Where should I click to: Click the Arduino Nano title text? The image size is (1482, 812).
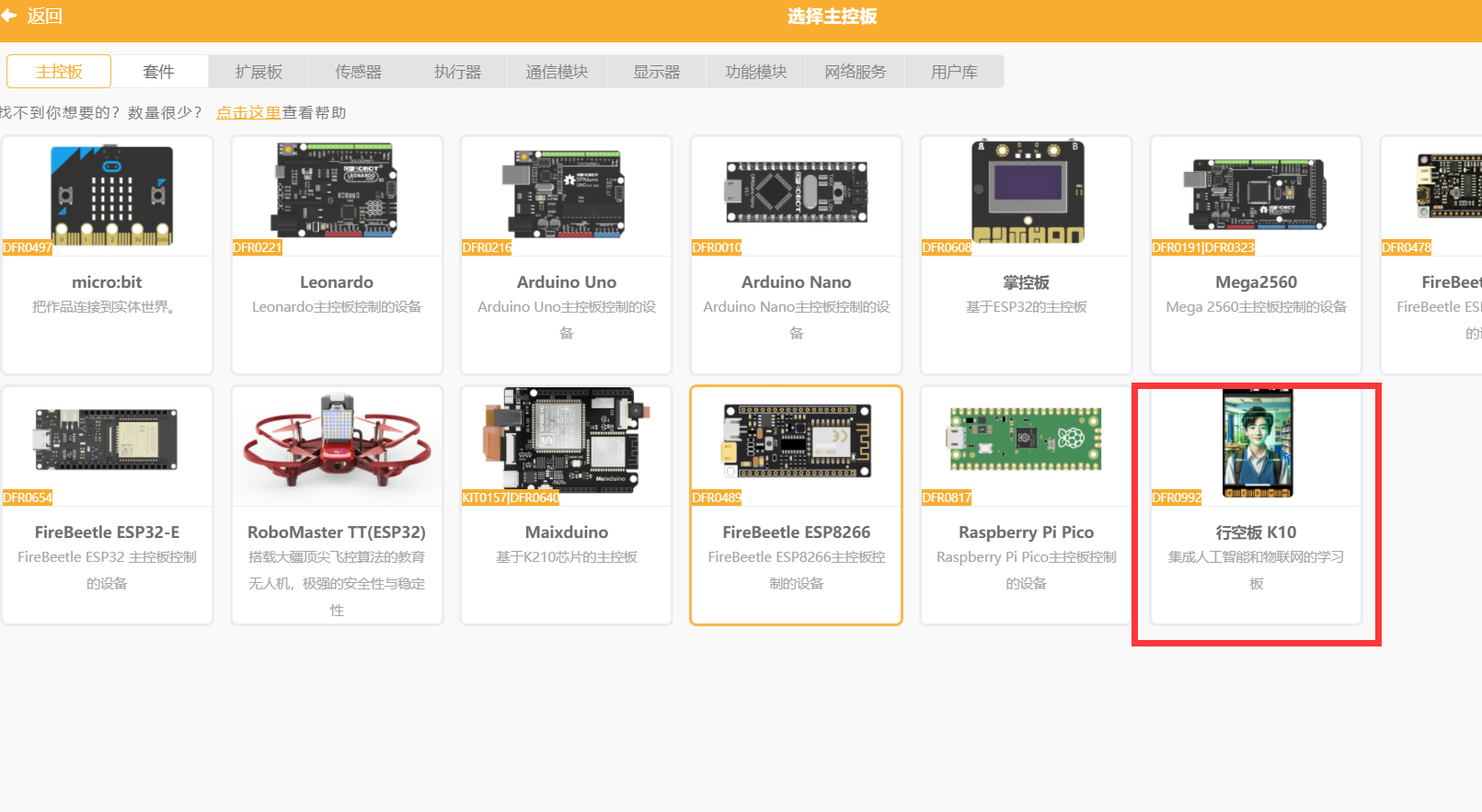pyautogui.click(x=797, y=282)
